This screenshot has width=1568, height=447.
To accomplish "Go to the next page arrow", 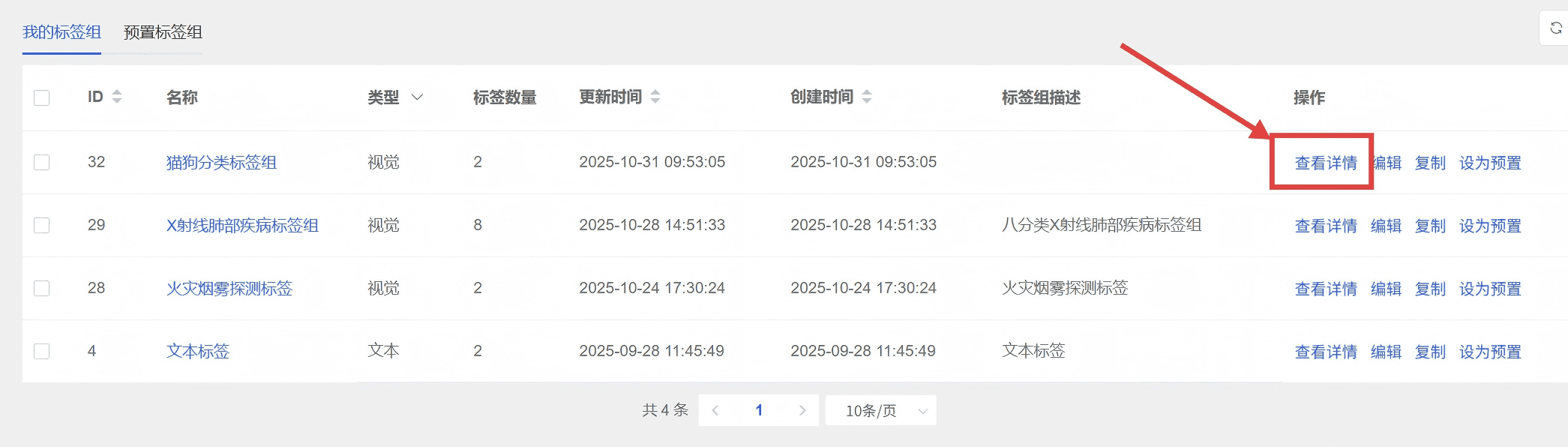I will click(802, 410).
